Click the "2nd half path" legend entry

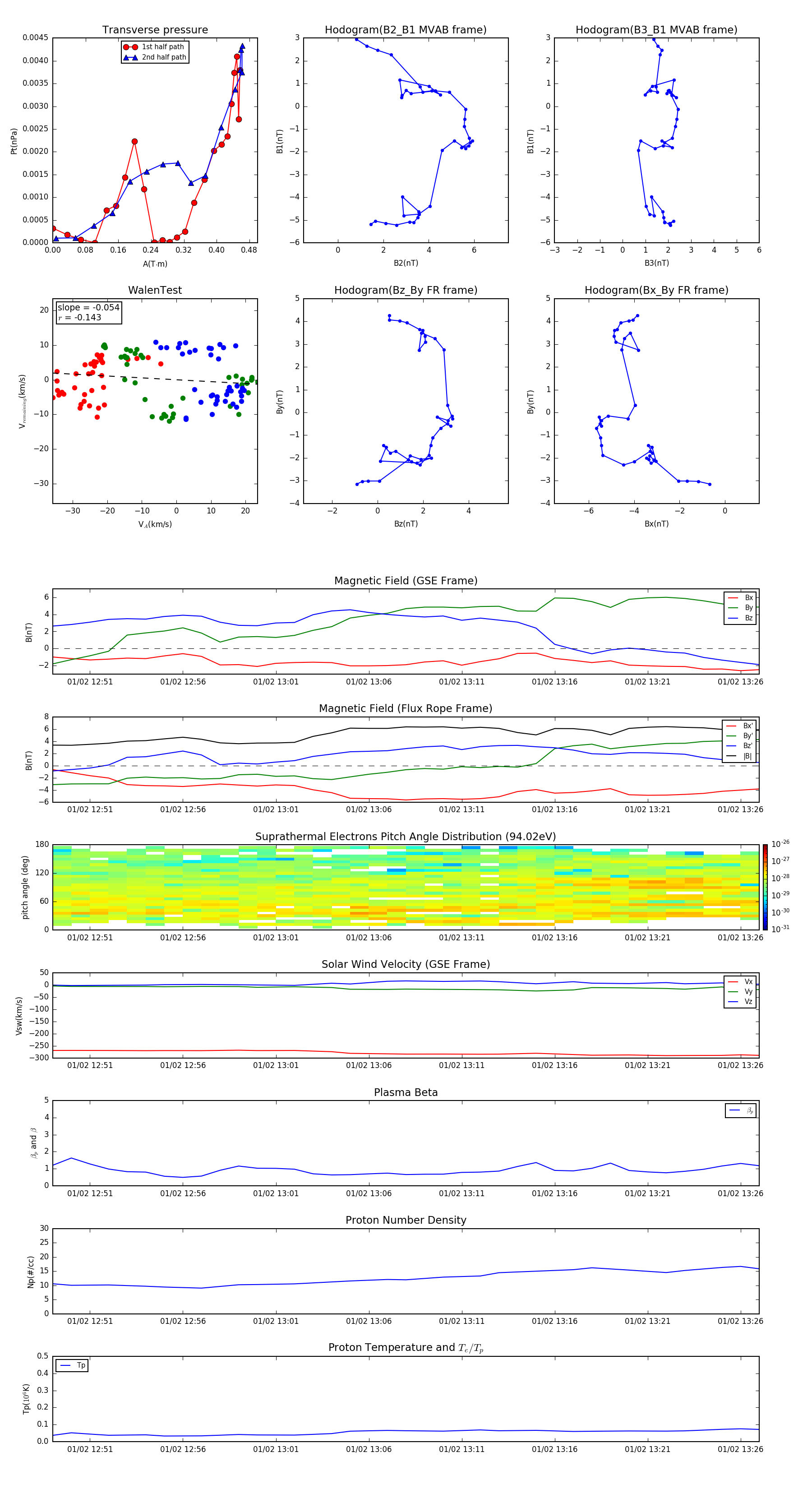tap(154, 57)
